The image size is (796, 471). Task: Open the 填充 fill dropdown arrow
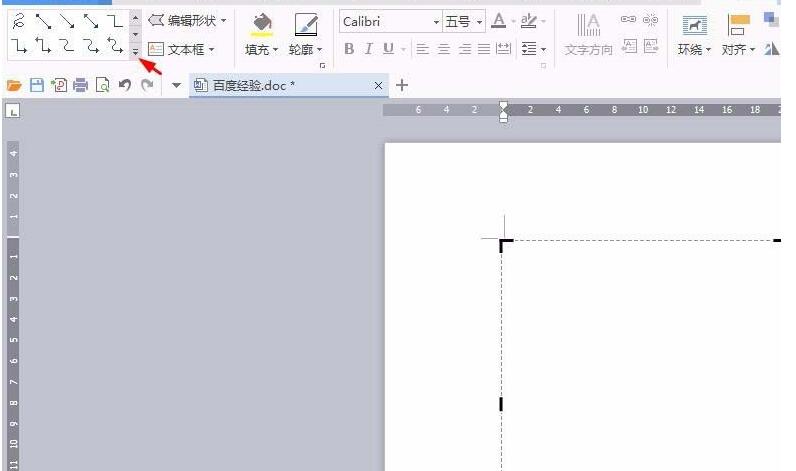275,50
